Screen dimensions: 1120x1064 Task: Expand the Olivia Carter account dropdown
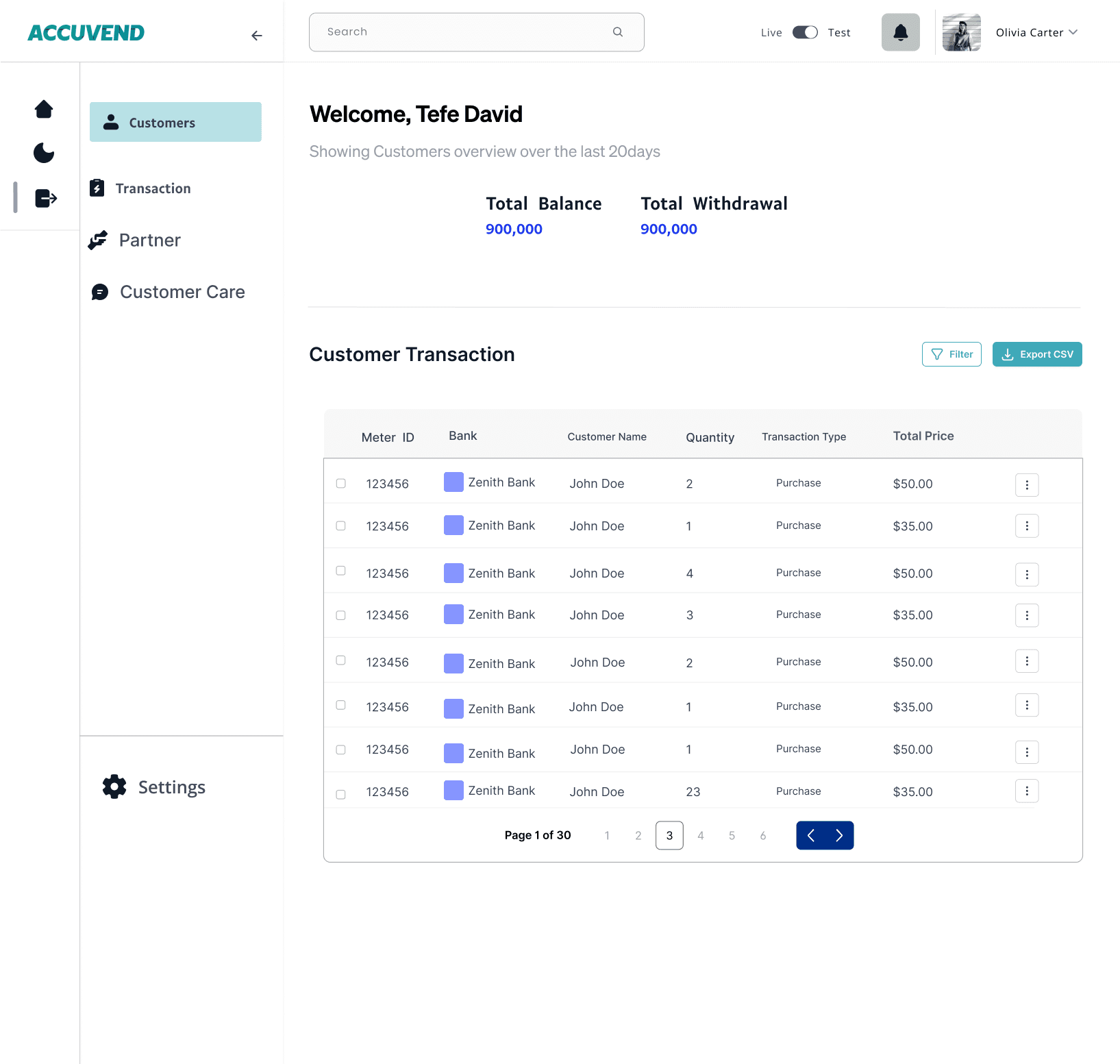[1073, 32]
